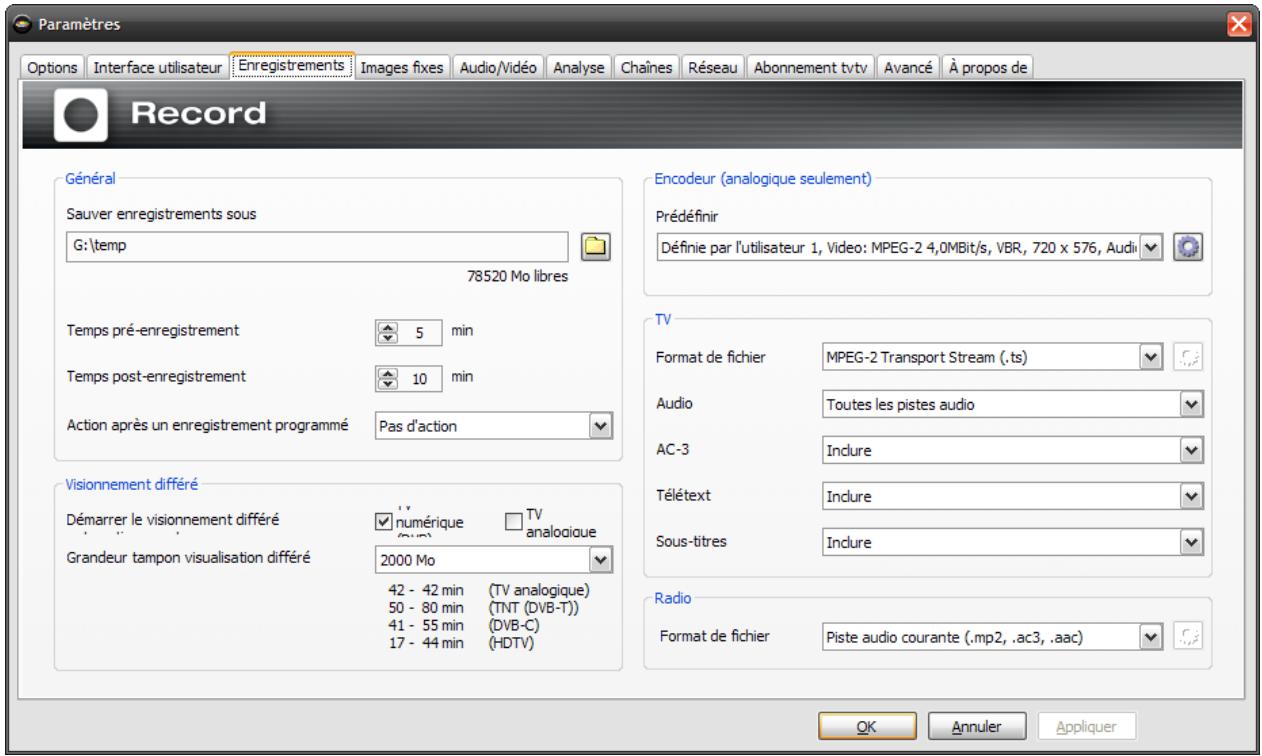1262x756 pixels.
Task: Click settings icon beside TV file format
Action: (x=1187, y=357)
